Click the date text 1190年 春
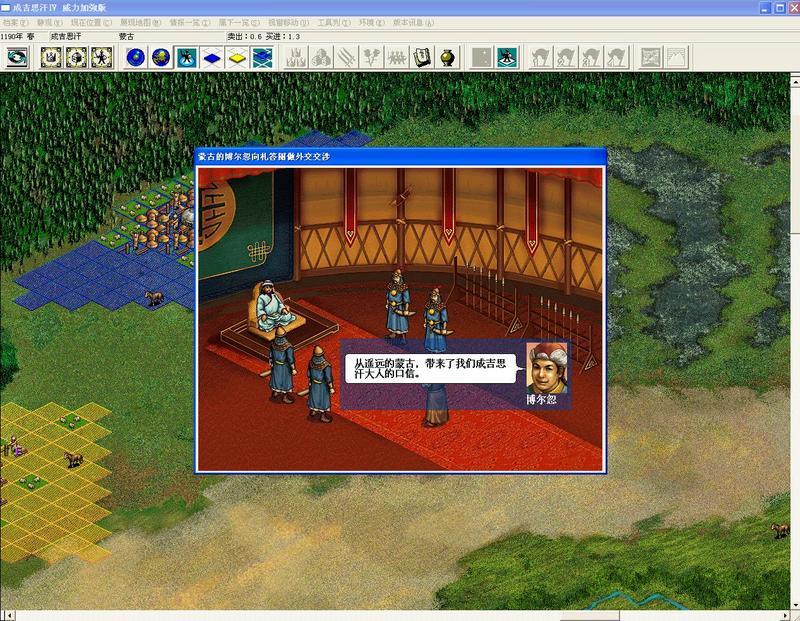This screenshot has width=800, height=621. click(17, 36)
